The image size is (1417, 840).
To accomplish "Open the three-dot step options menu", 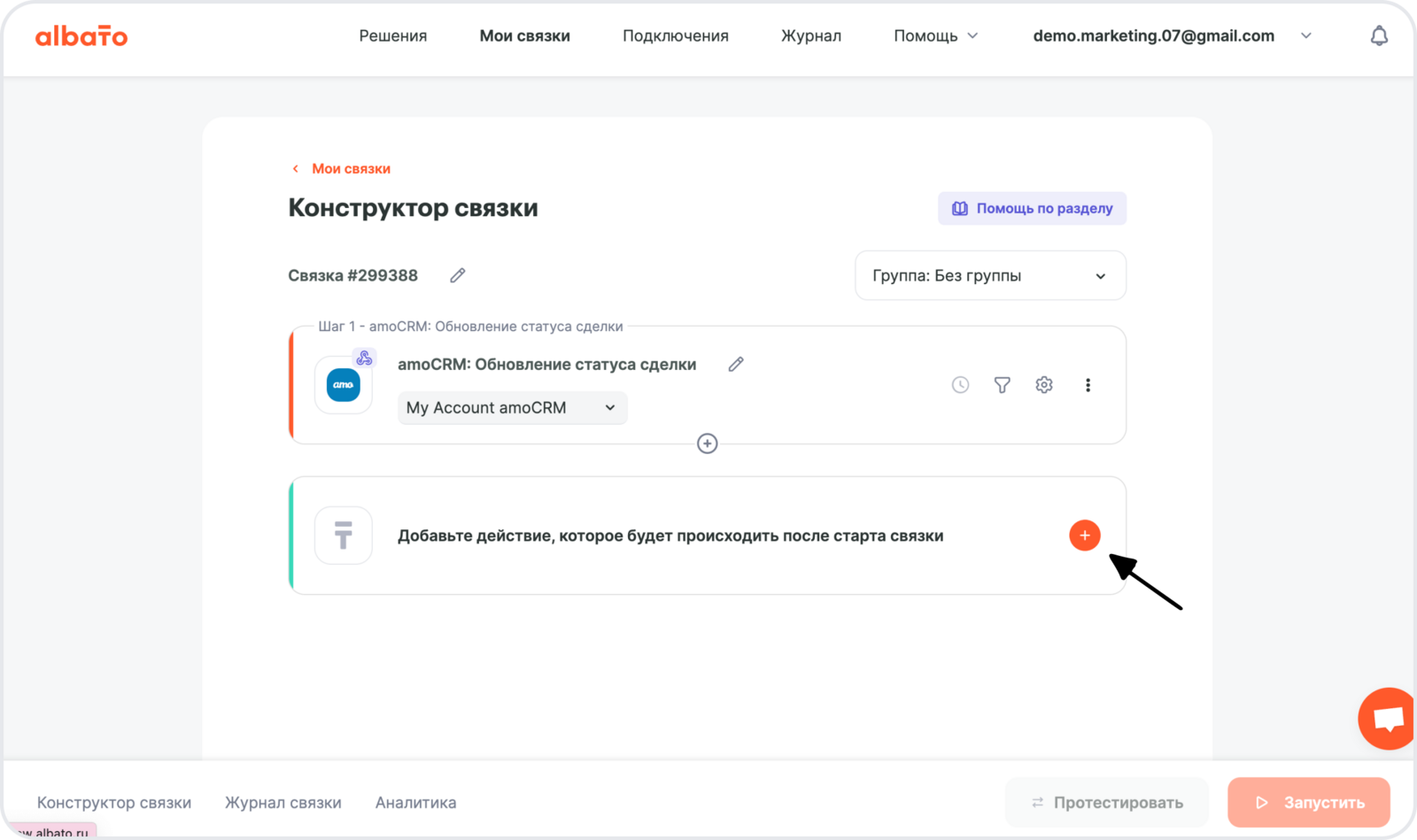I will point(1088,385).
